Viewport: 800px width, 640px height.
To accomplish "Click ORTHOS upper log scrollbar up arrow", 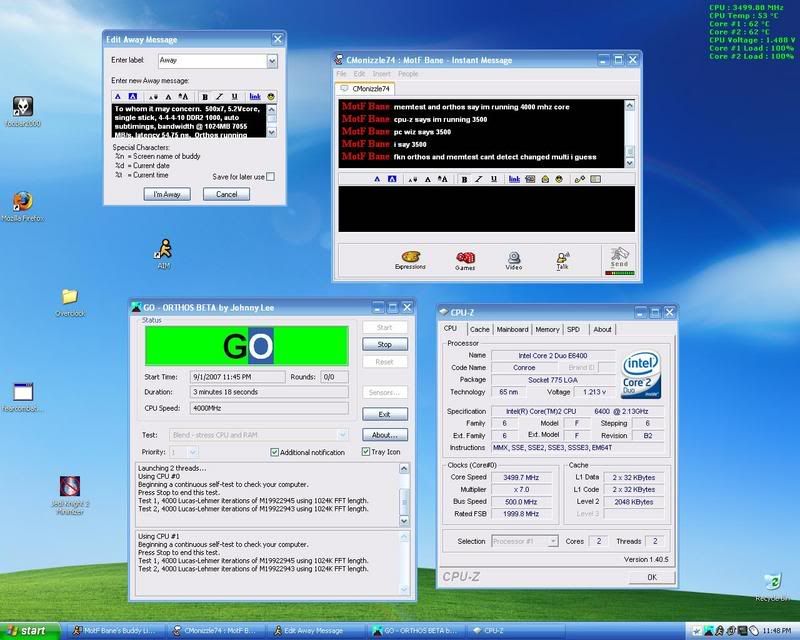I will 404,469.
